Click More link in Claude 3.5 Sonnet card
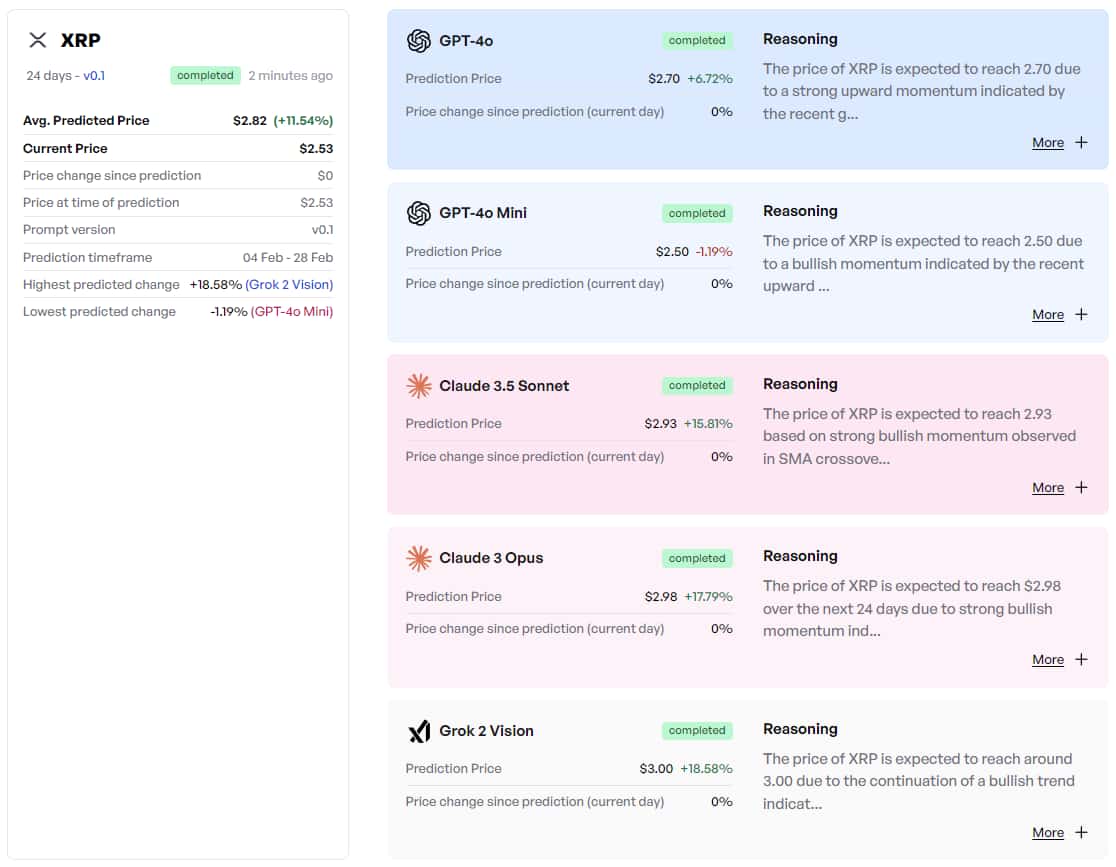This screenshot has width=1116, height=867. click(x=1047, y=488)
